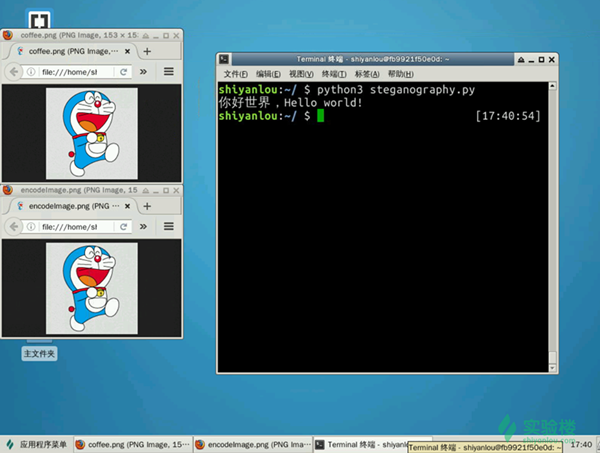Go back in encodeImage.png Firefox window
The height and width of the screenshot is (453, 600).
pyautogui.click(x=14, y=227)
